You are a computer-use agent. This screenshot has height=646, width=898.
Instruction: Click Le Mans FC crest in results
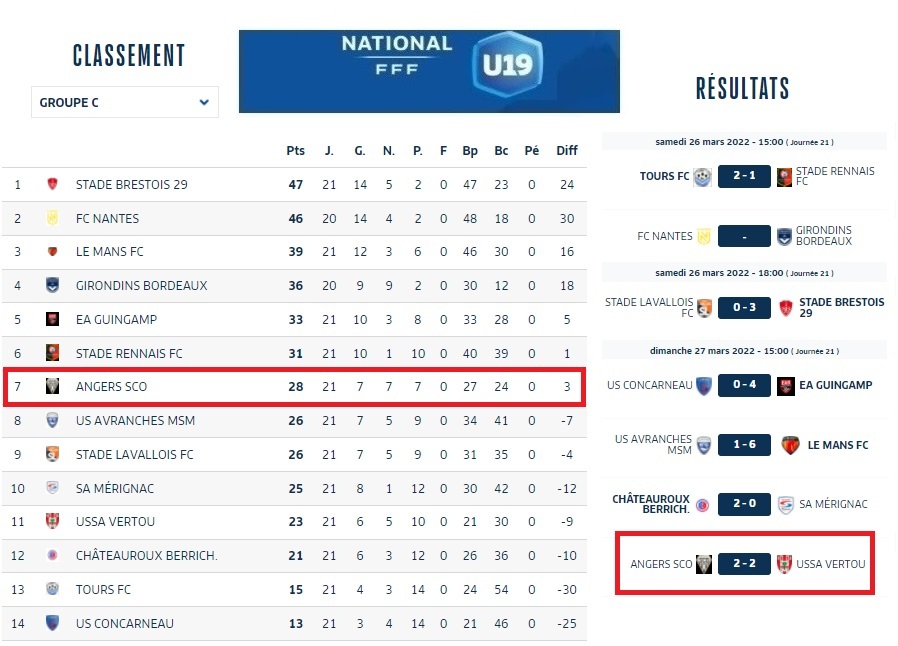790,445
